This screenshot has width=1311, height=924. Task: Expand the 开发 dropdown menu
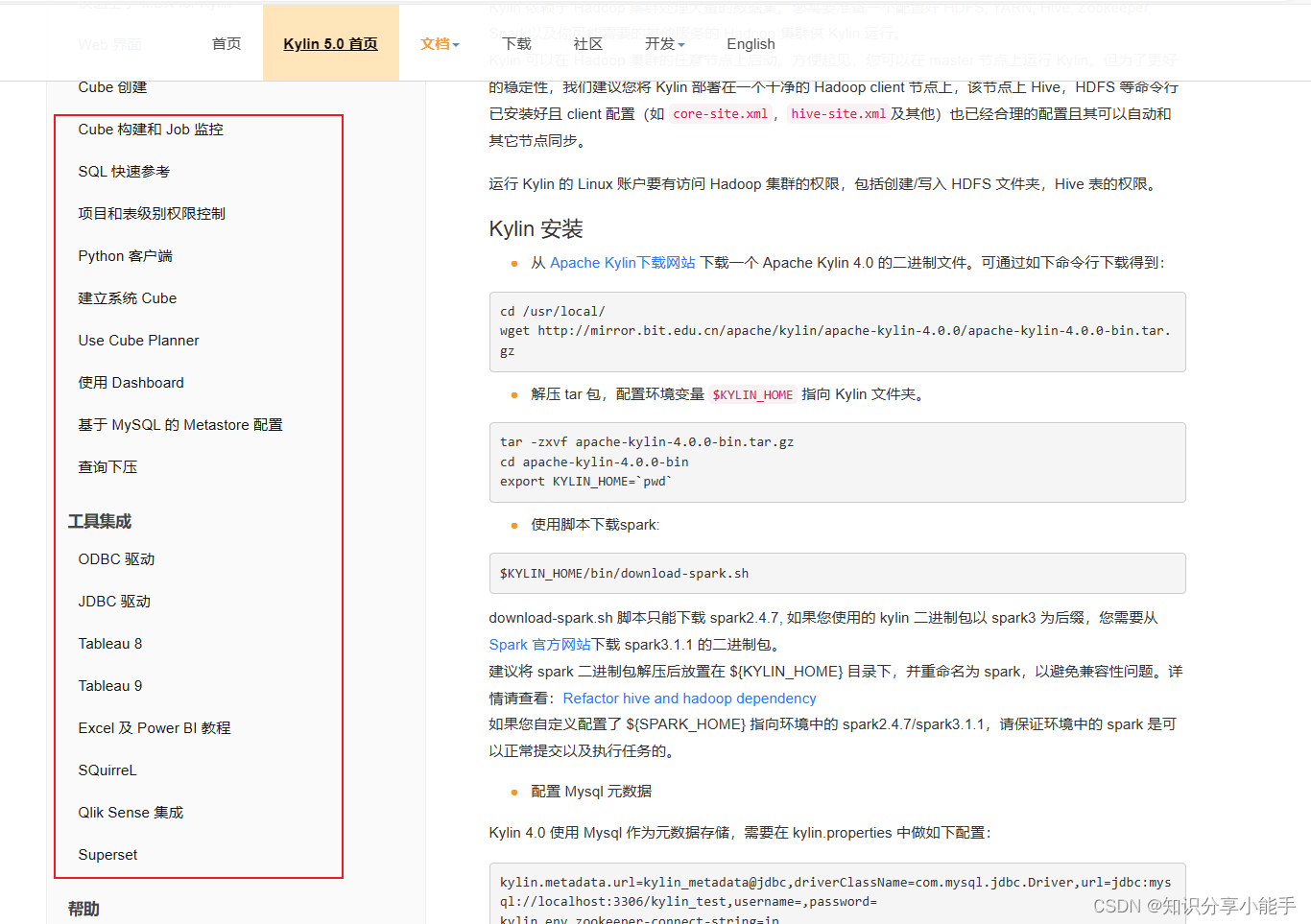[x=665, y=44]
